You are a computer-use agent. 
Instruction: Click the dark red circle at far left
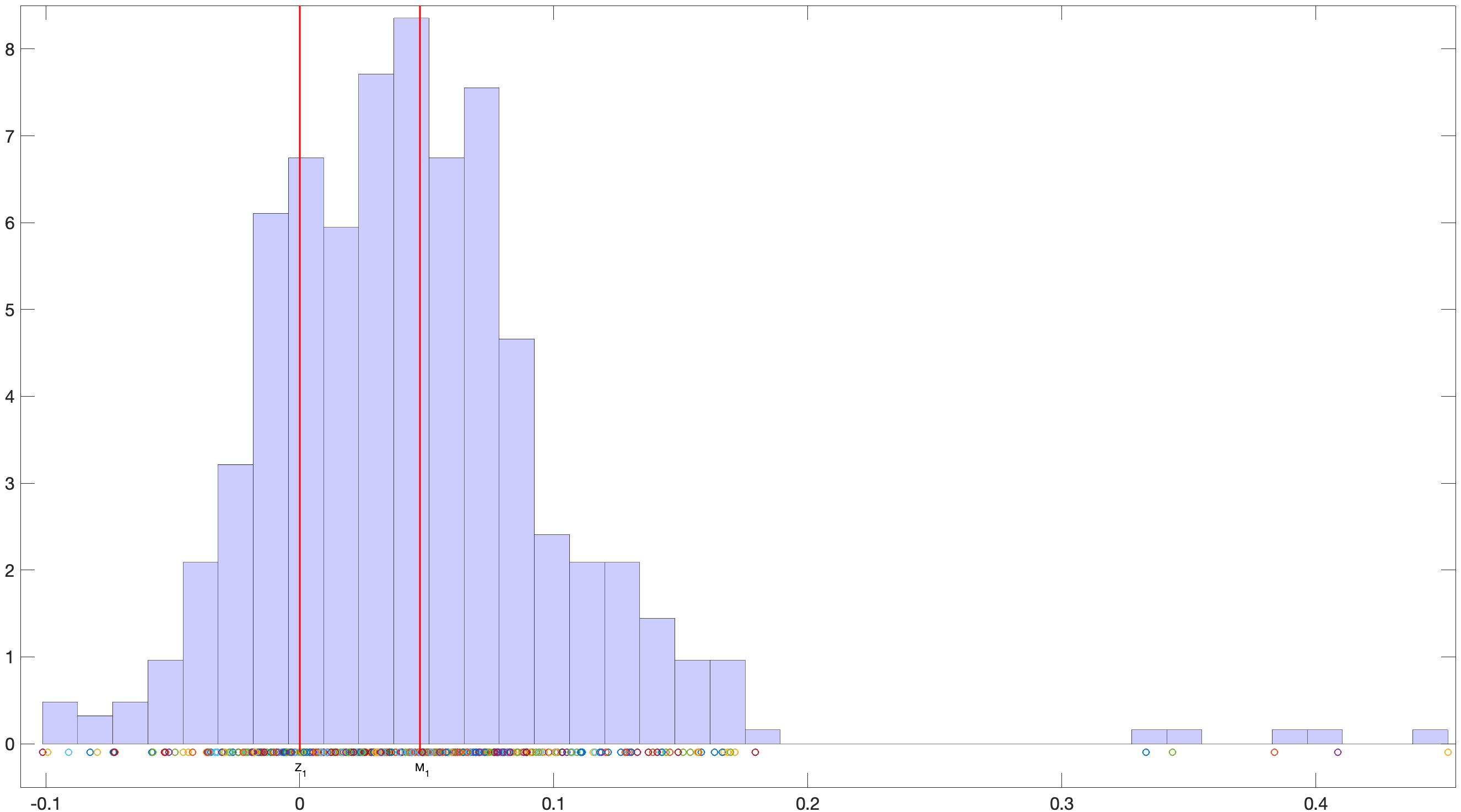click(x=42, y=753)
